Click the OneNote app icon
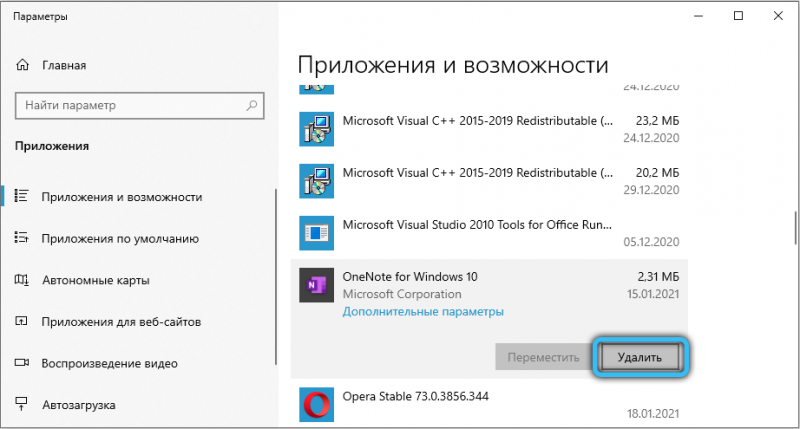 coord(316,285)
